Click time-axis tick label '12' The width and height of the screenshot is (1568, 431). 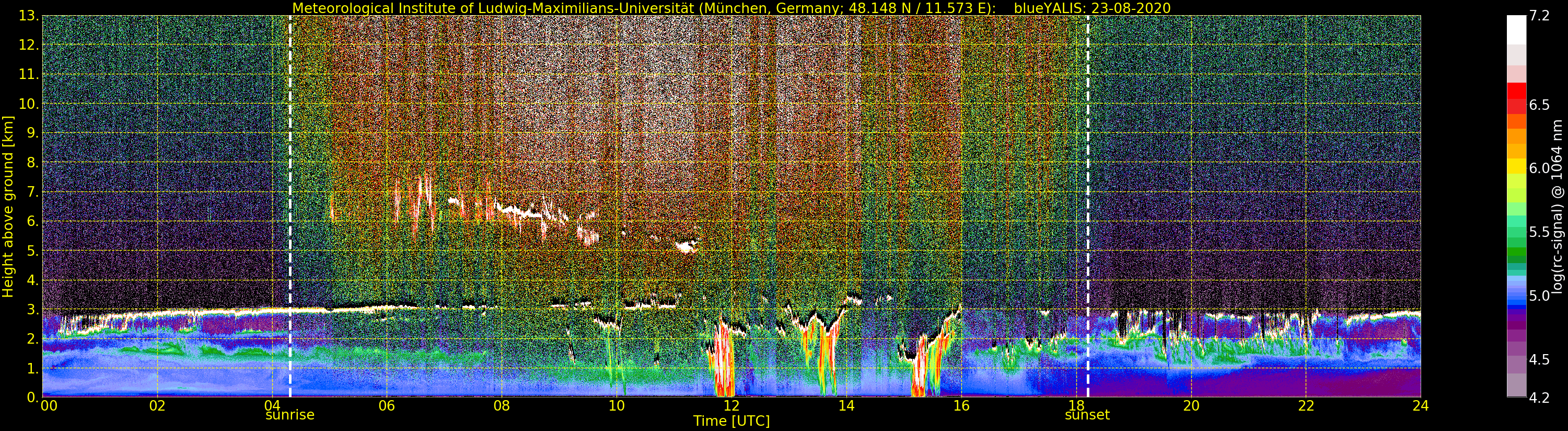click(x=731, y=405)
